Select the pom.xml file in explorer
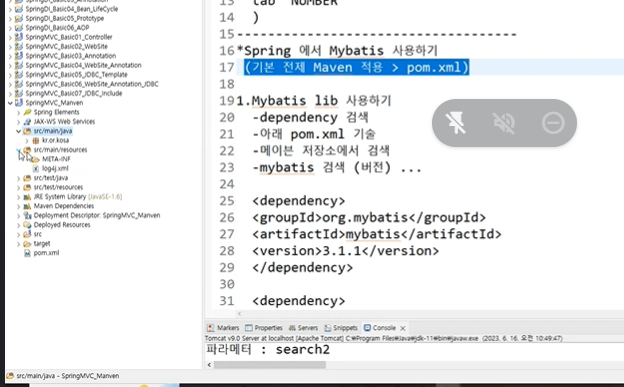The height and width of the screenshot is (387, 624). pos(46,253)
